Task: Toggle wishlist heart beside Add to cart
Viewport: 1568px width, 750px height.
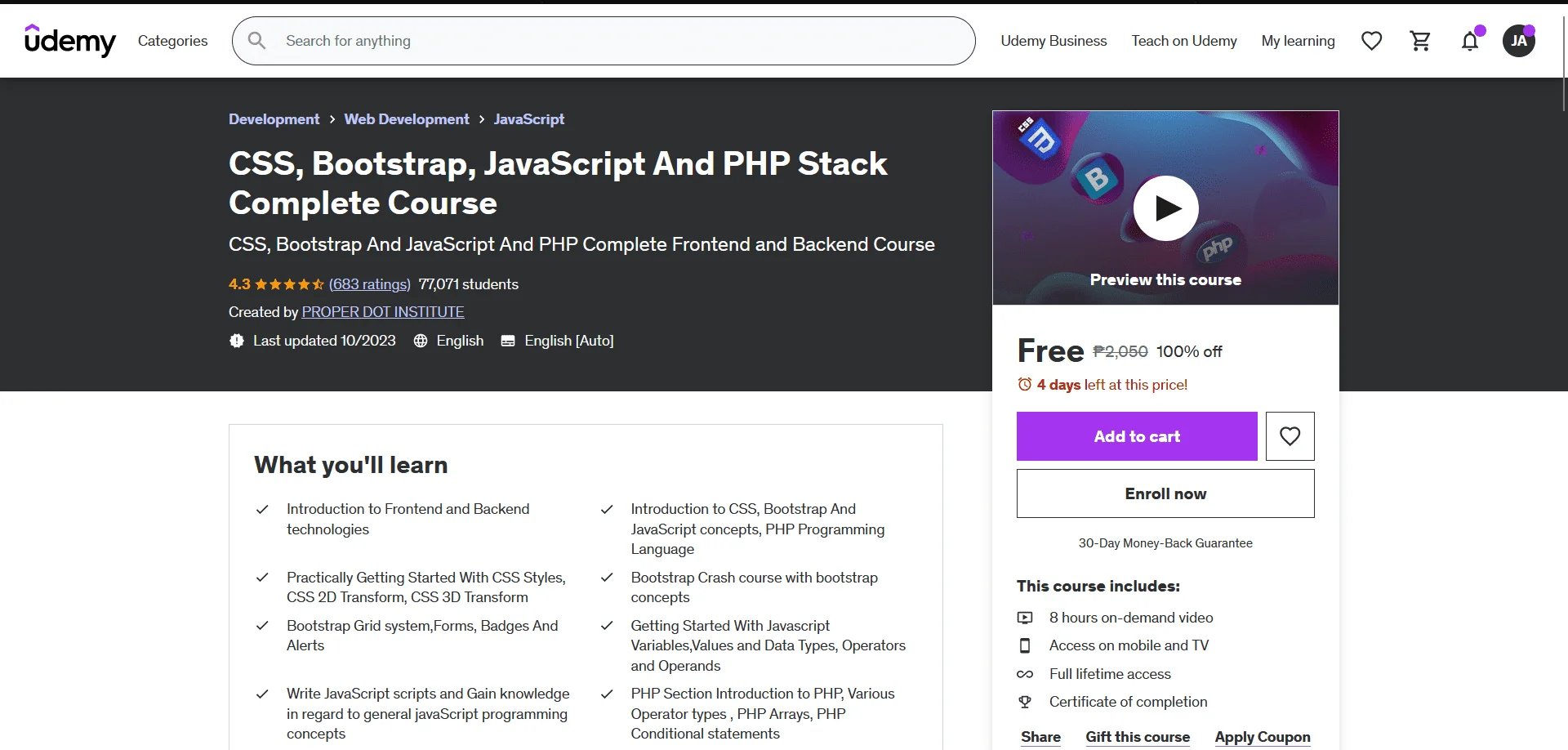Action: [1290, 436]
